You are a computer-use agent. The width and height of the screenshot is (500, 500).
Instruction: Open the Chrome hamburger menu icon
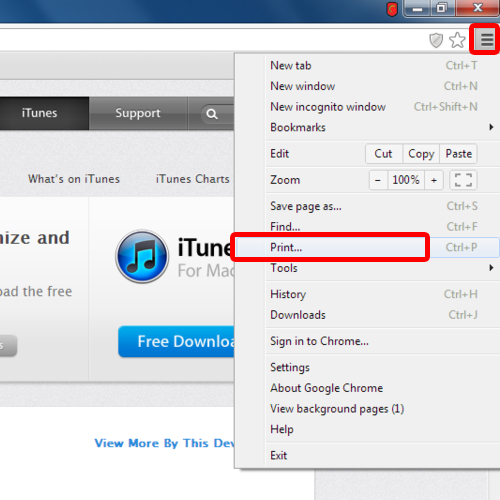pos(487,40)
